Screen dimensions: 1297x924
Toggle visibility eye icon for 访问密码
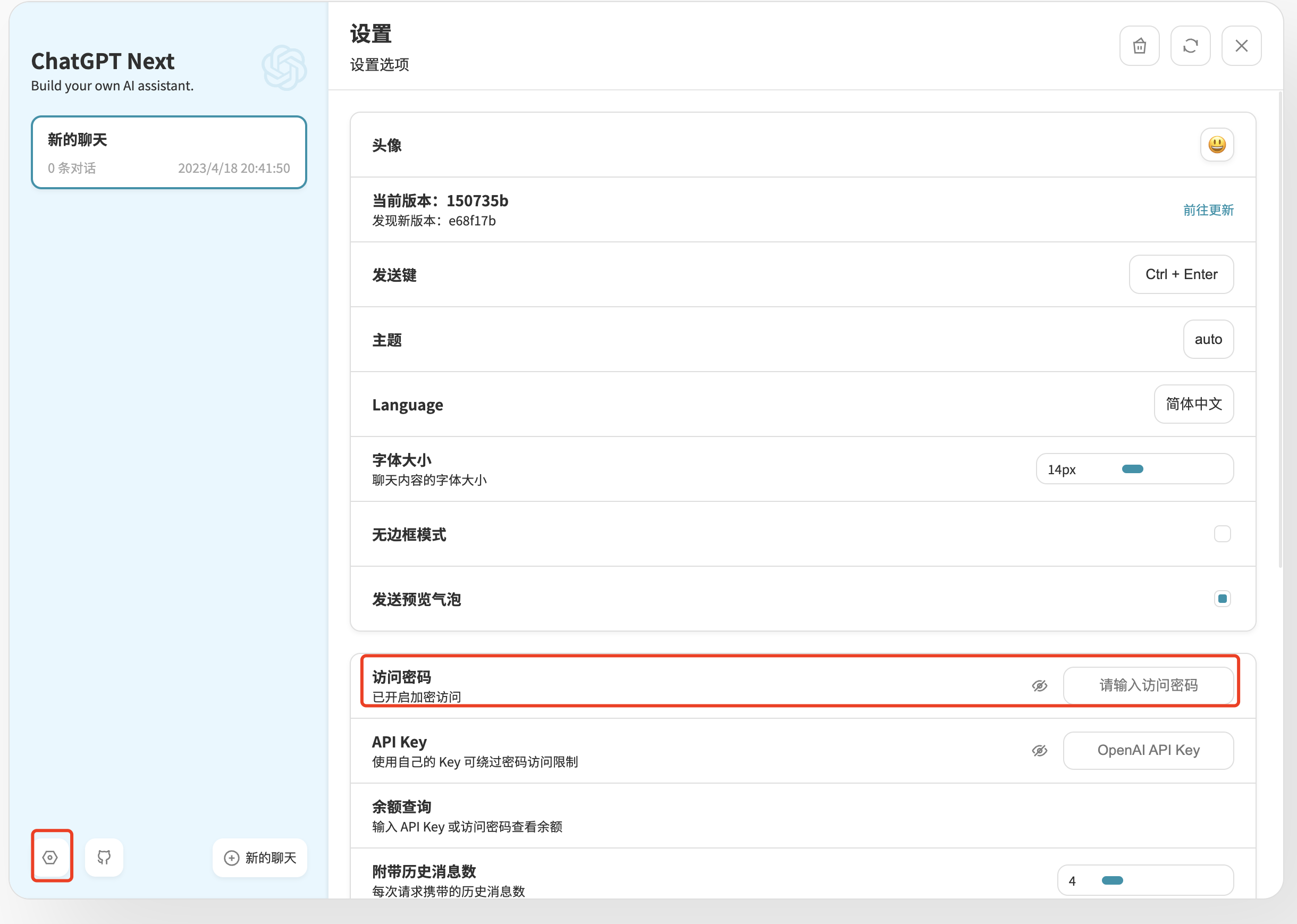(x=1040, y=686)
